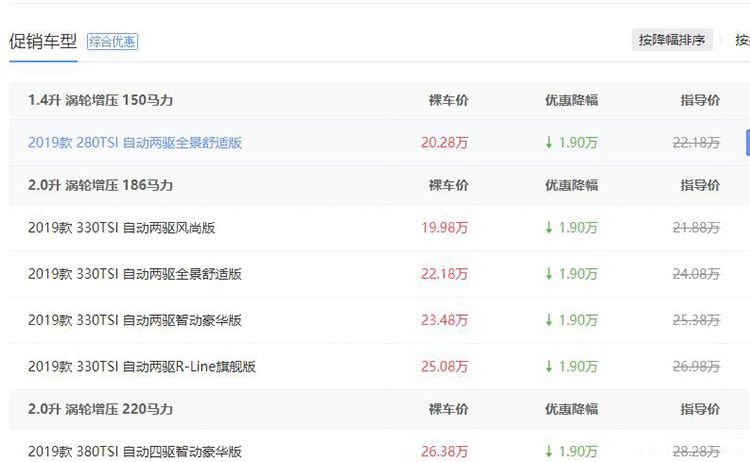
Task: Open the 促销车型 tab
Action: tap(43, 42)
